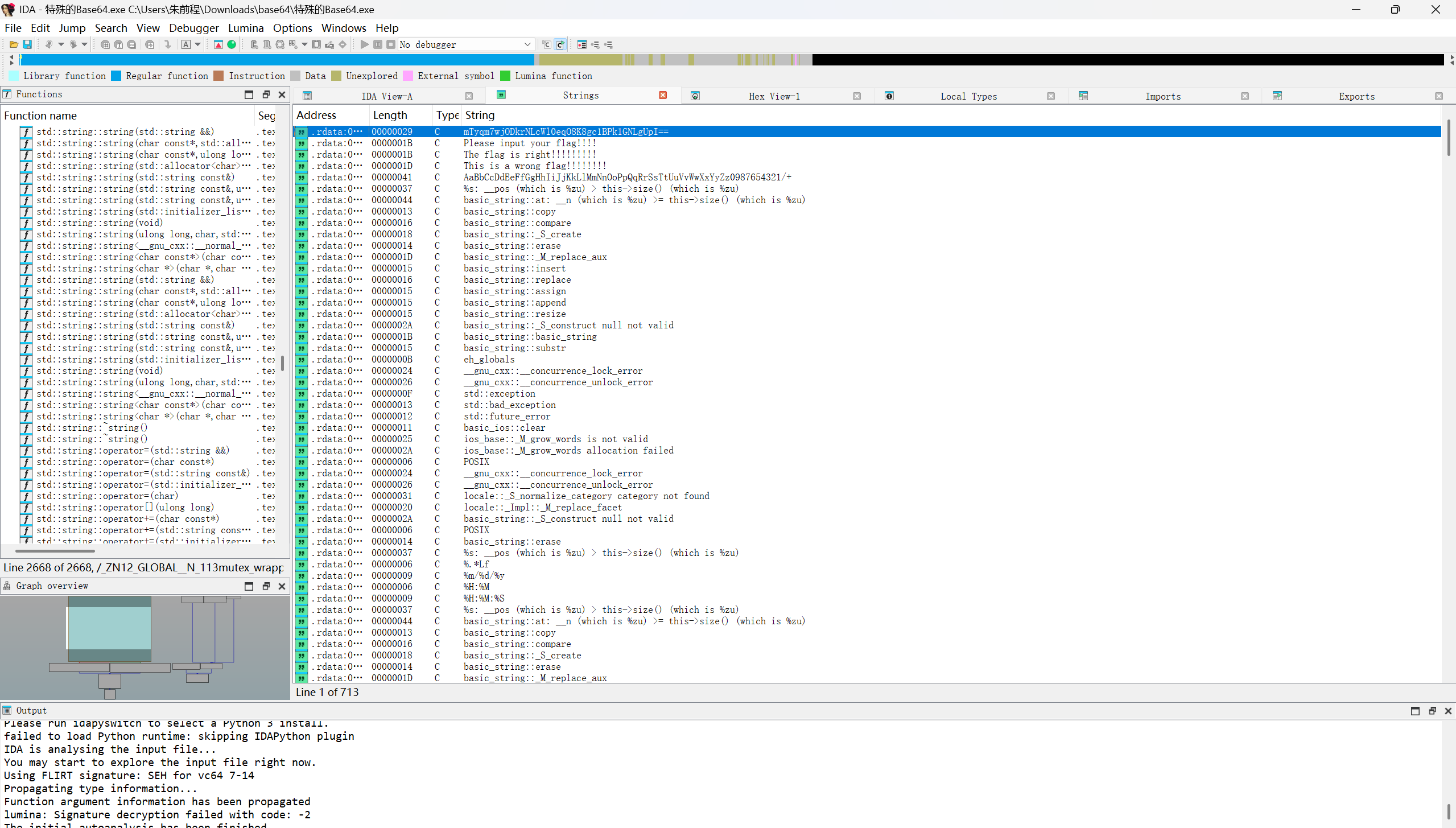Screen dimensions: 1456x828
Task: Click the Save database icon
Action: click(27, 44)
